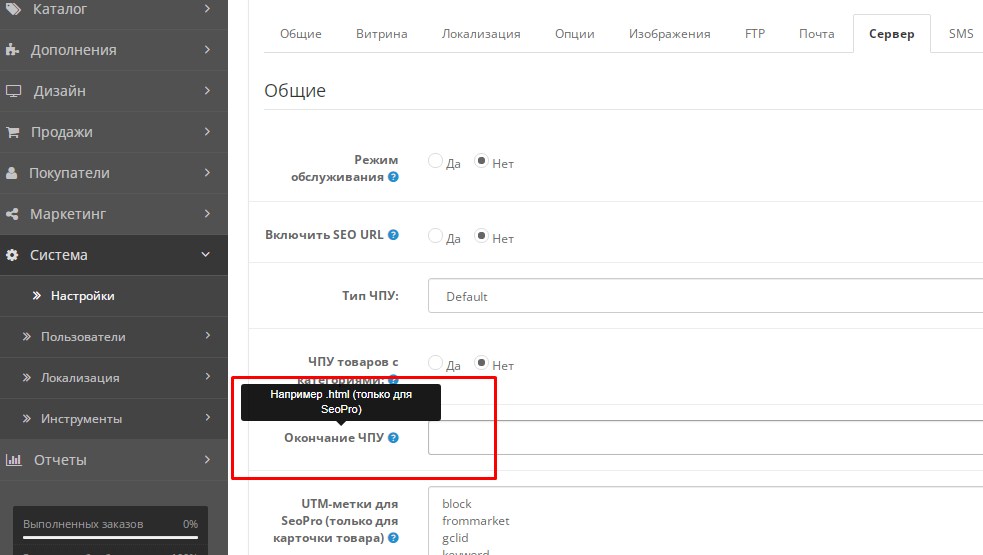Click the Маркетинг share icon
The height and width of the screenshot is (555, 983).
coord(12,214)
